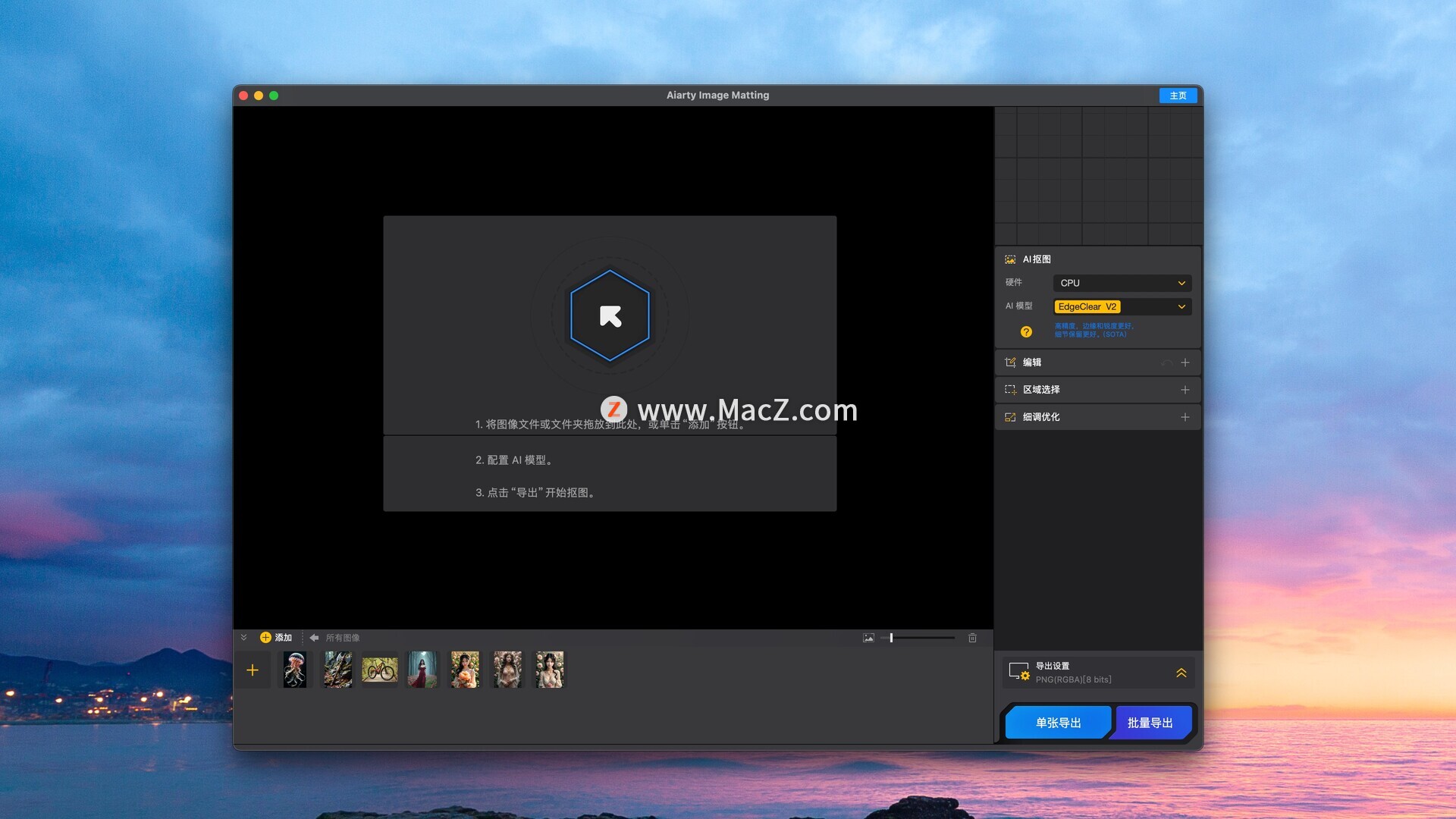
Task: Select the woman holding orange flower thumbnail
Action: pos(465,670)
